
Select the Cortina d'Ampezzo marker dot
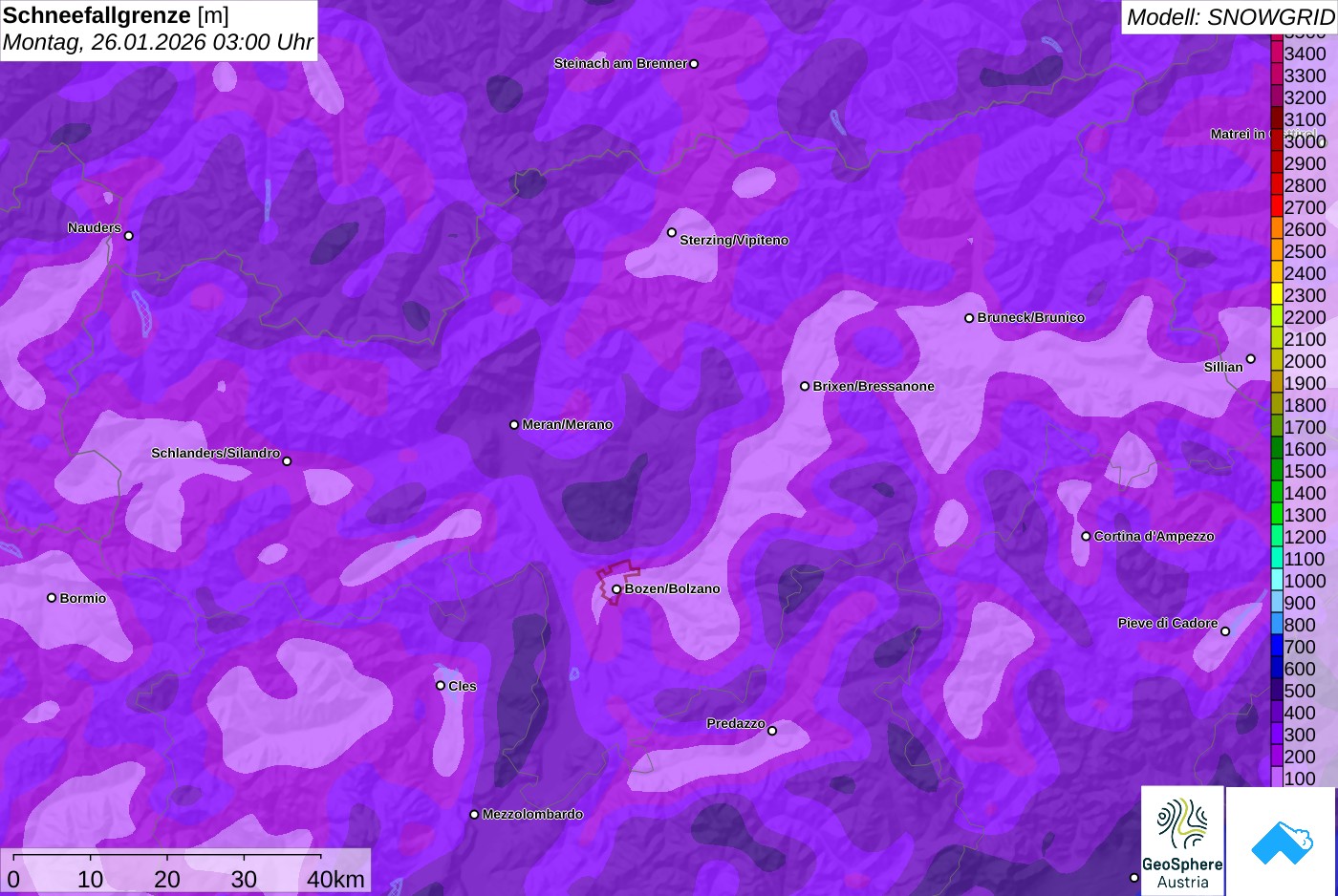tap(1086, 536)
